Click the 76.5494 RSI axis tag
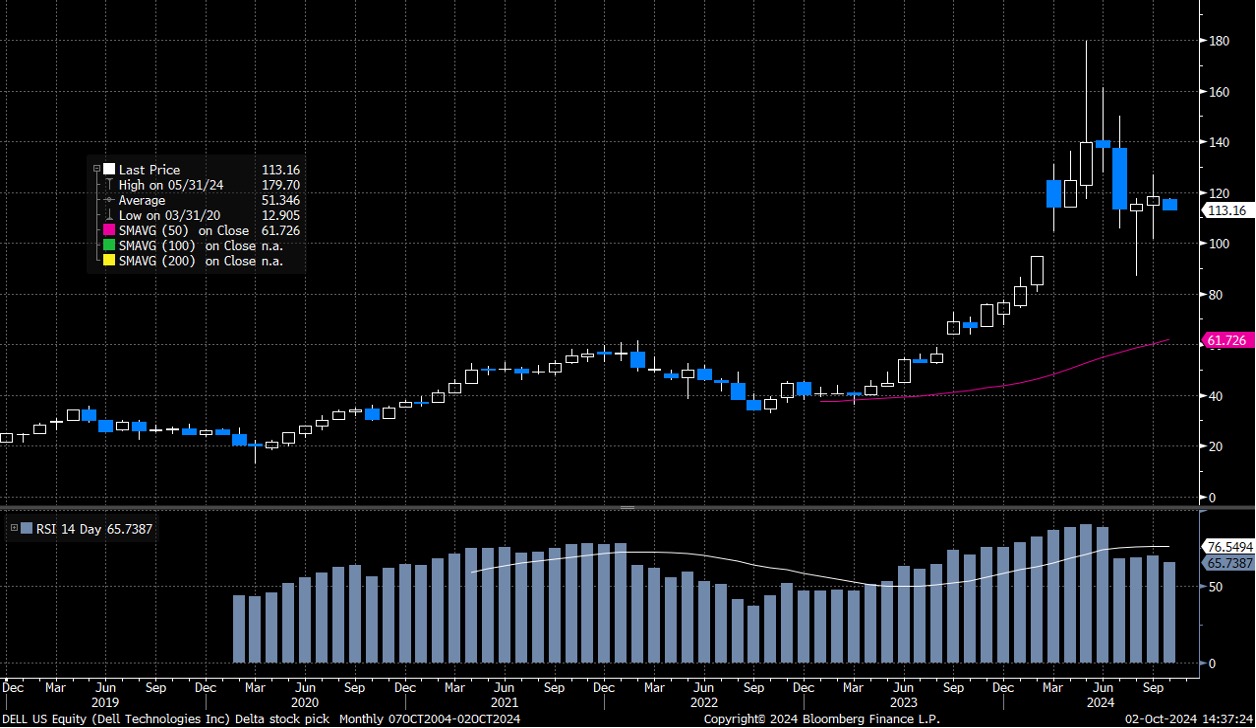The width and height of the screenshot is (1256, 728). [1227, 547]
